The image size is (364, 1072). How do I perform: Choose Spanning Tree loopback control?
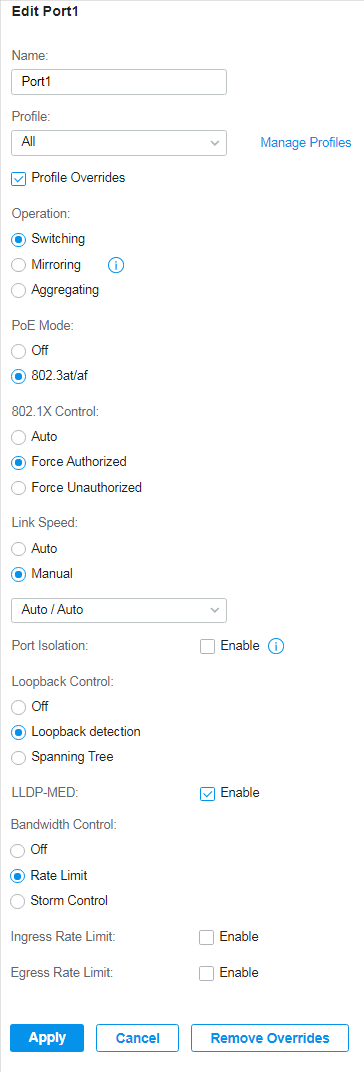[x=18, y=758]
